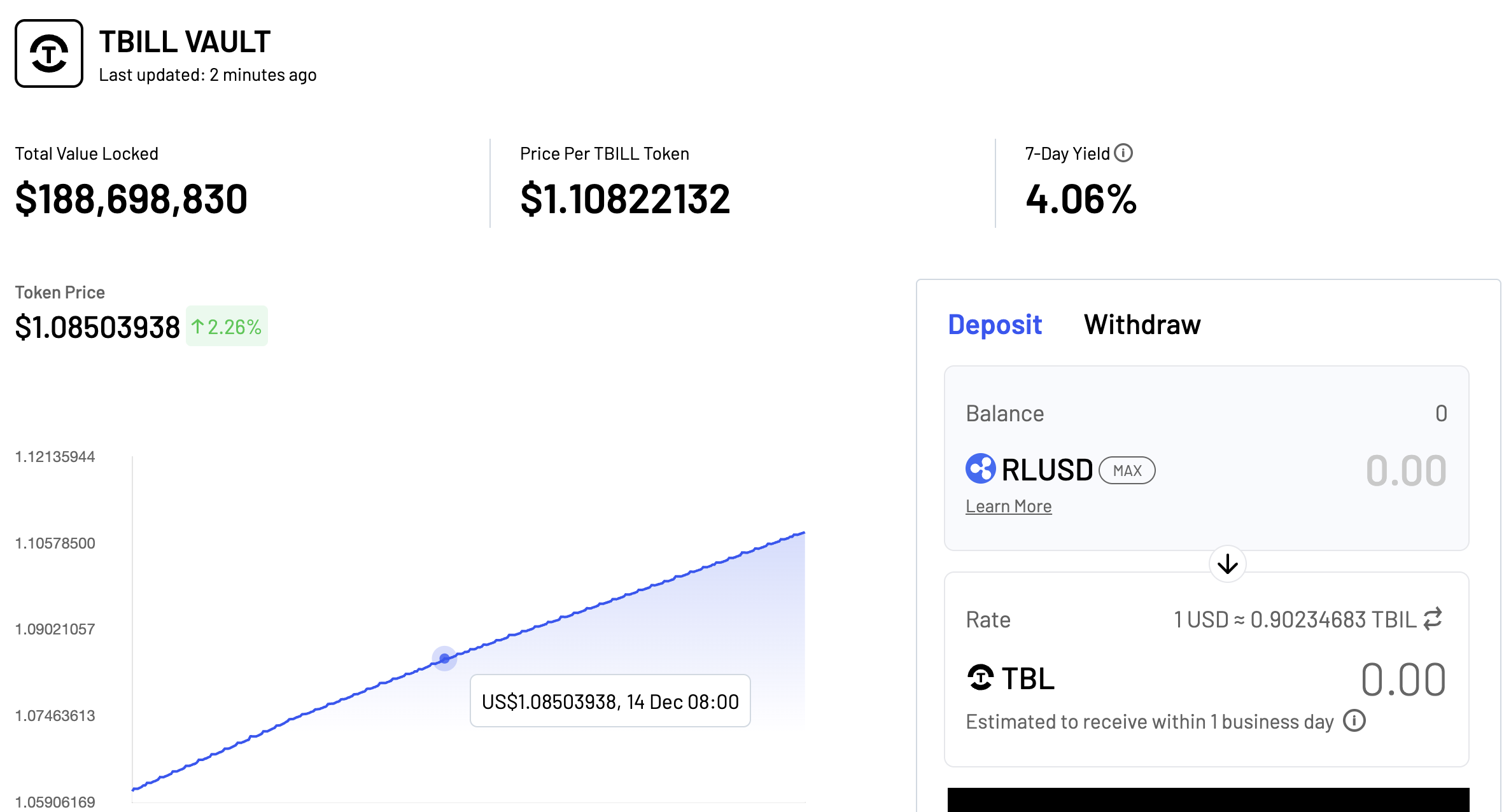Image resolution: width=1511 pixels, height=812 pixels.
Task: Click the Total Value Locked amount
Action: click(131, 199)
